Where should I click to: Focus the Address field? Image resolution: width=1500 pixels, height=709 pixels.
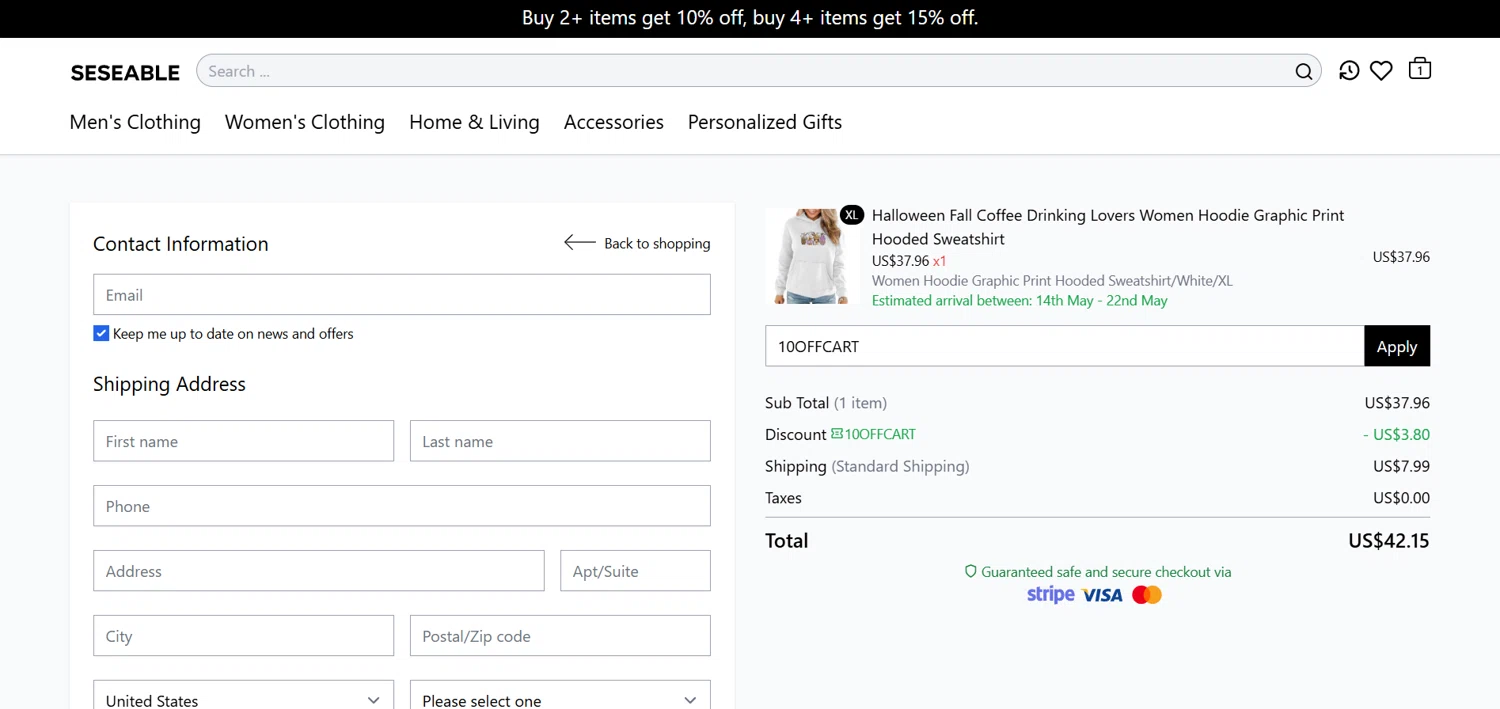(x=319, y=571)
